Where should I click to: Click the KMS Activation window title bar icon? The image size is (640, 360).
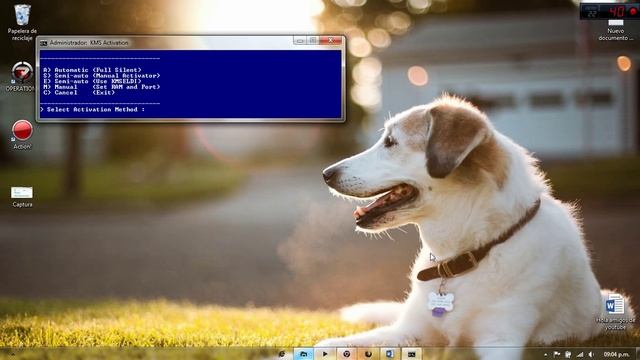coord(43,43)
